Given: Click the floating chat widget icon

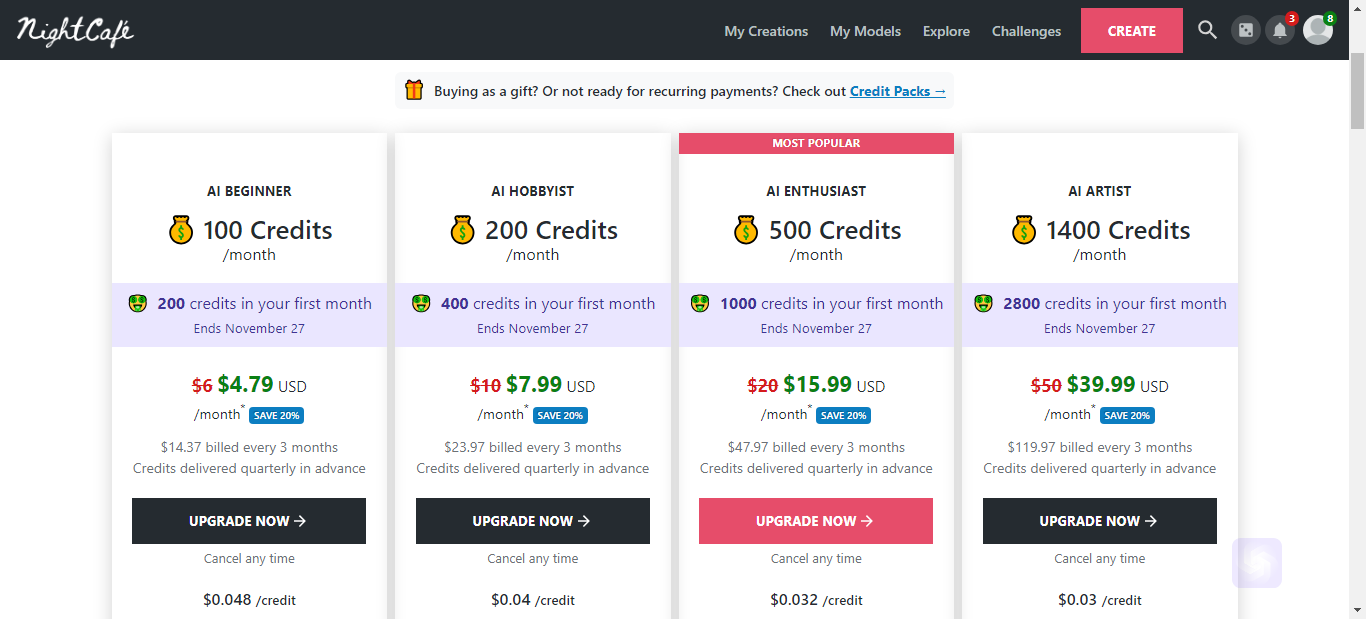Looking at the screenshot, I should pos(1257,563).
